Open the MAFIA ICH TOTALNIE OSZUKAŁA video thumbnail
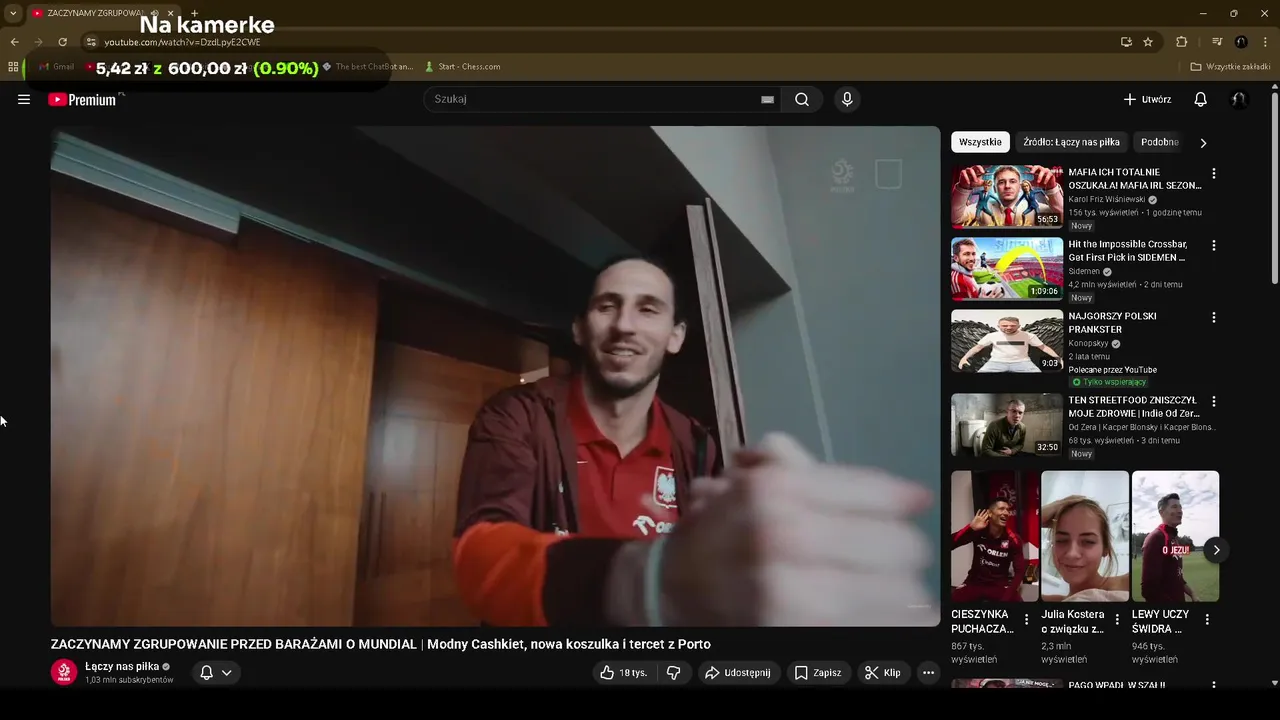This screenshot has width=1280, height=720. click(1006, 196)
